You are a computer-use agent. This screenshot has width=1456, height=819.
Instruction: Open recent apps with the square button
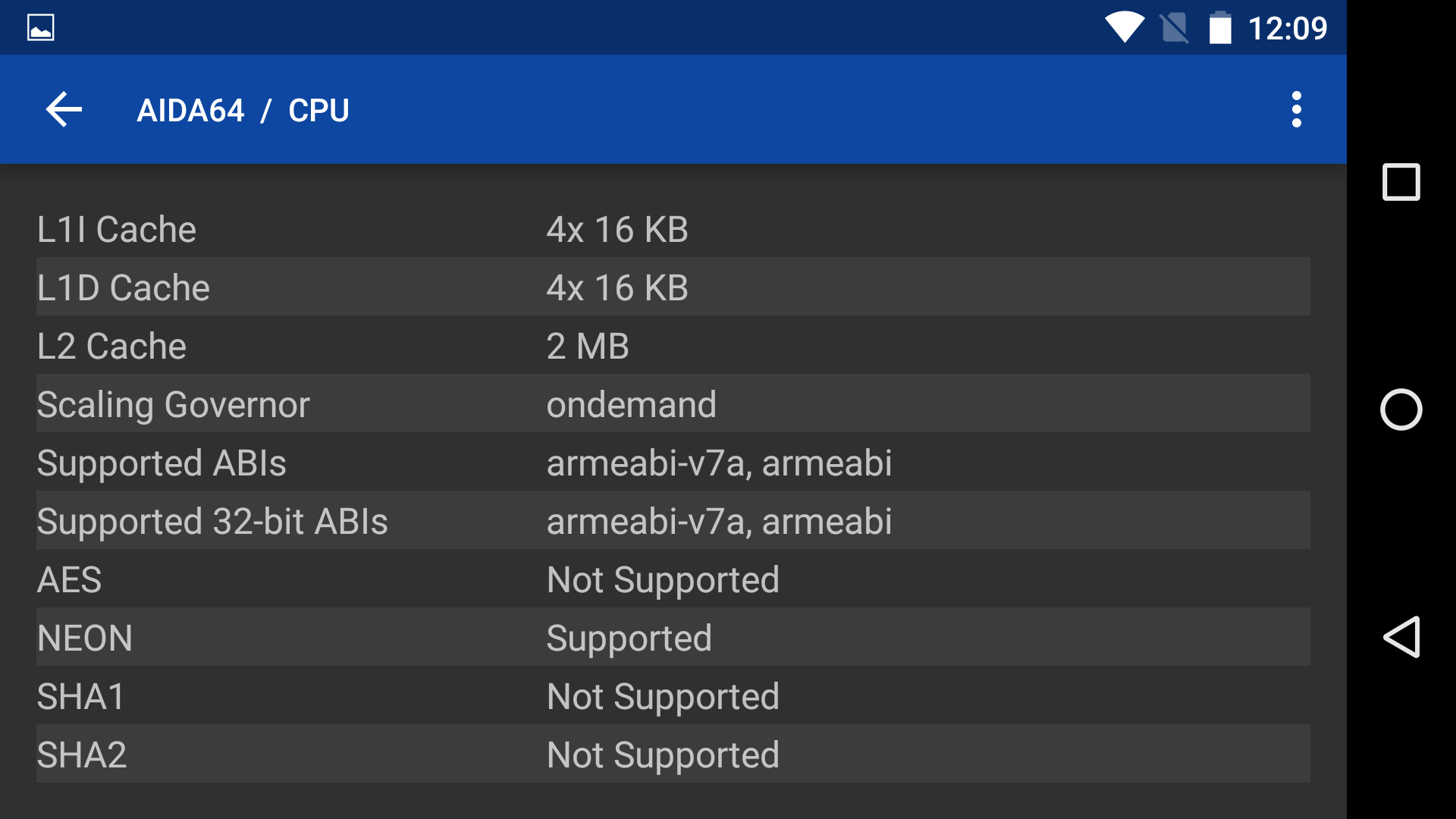1401,182
